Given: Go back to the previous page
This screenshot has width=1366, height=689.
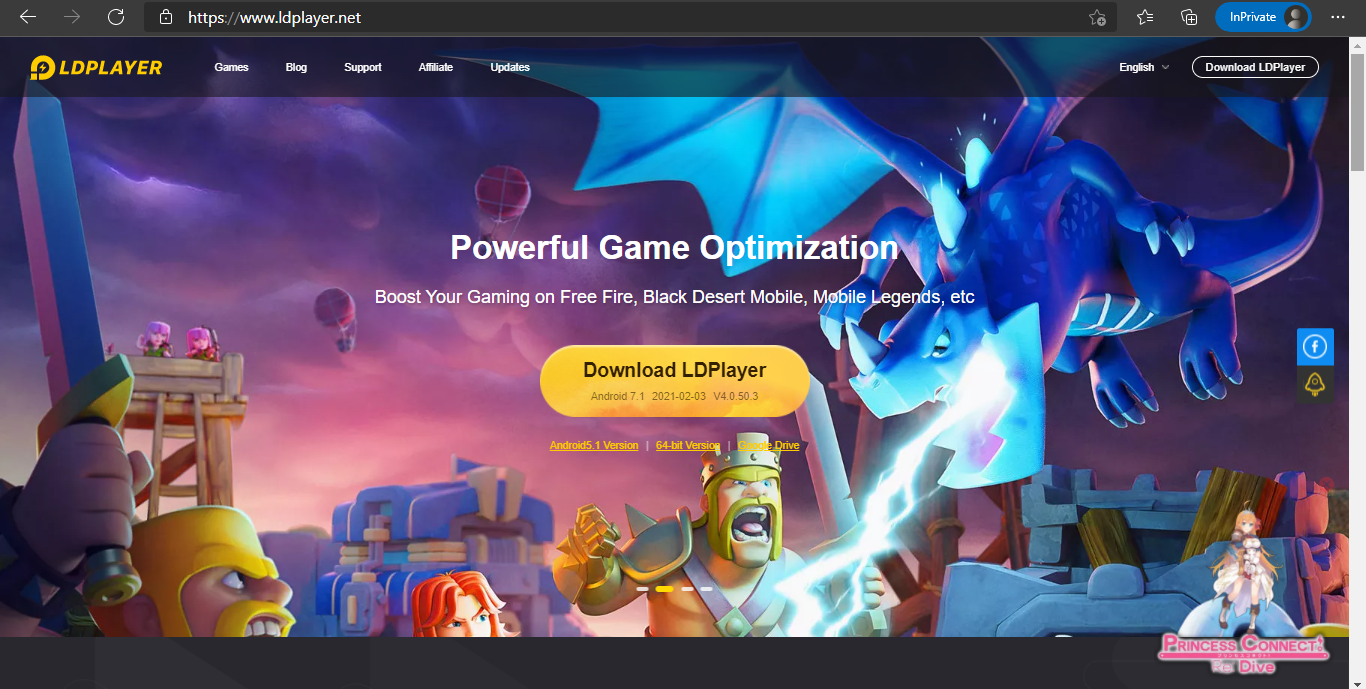Looking at the screenshot, I should point(28,17).
